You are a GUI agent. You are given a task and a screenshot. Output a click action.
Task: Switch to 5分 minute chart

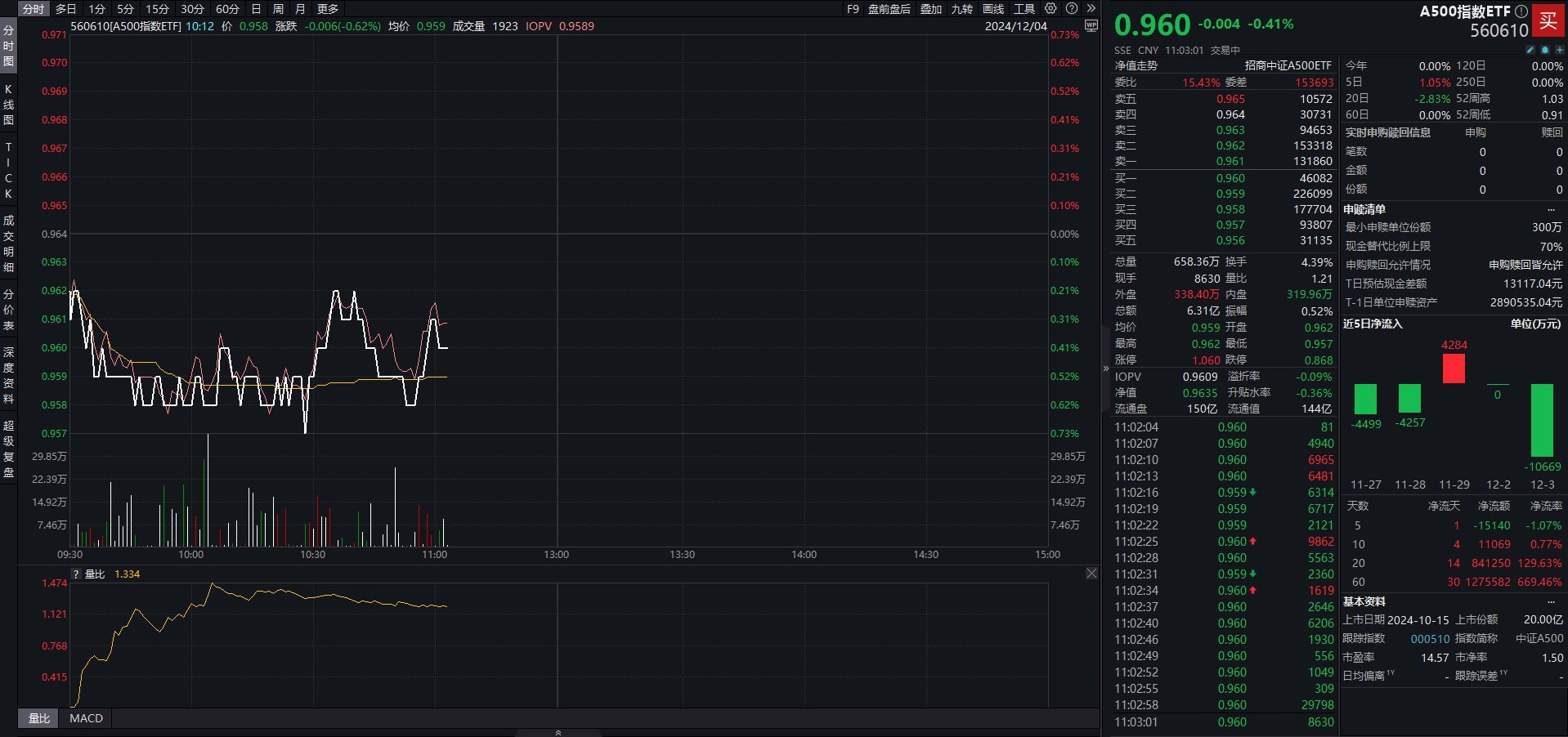(x=125, y=9)
